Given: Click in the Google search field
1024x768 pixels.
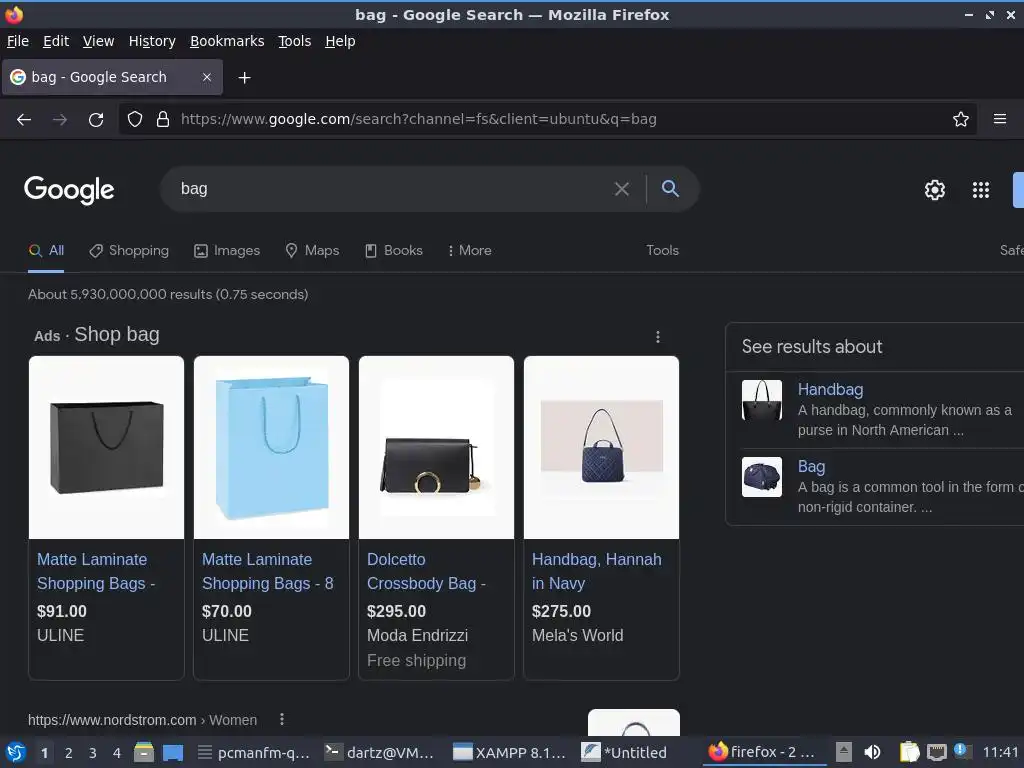Looking at the screenshot, I should [x=392, y=189].
